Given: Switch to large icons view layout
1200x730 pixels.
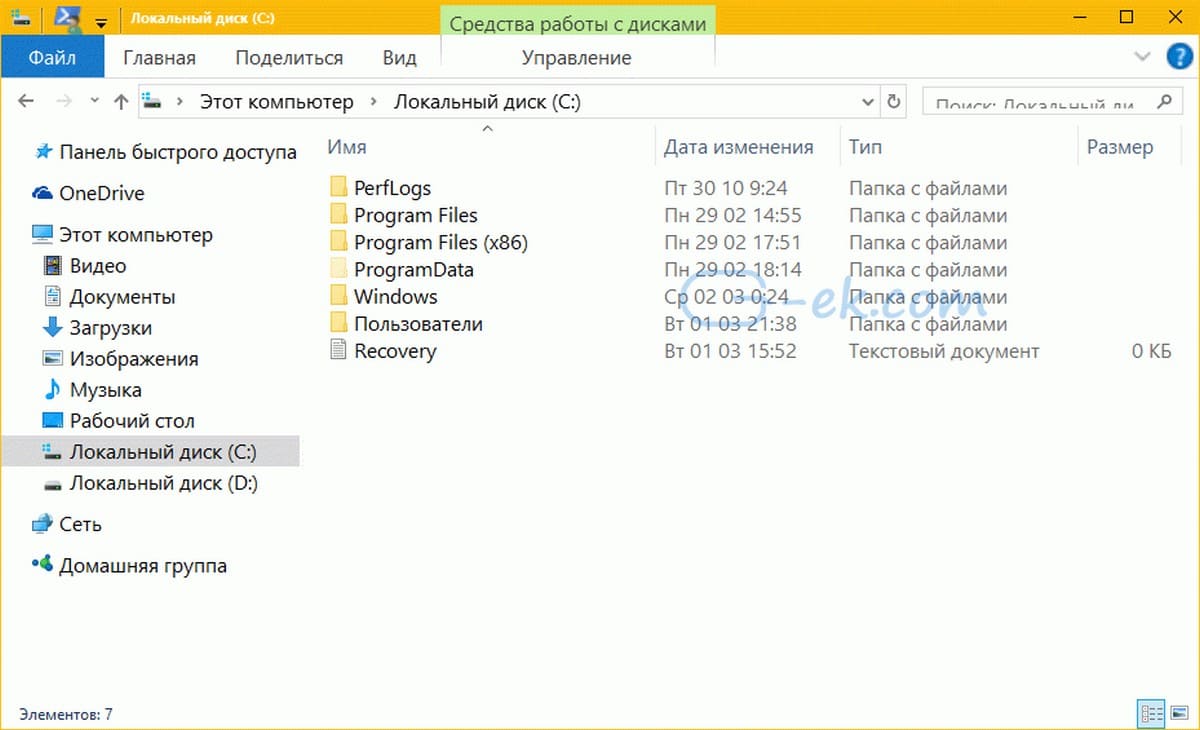Looking at the screenshot, I should 1178,714.
